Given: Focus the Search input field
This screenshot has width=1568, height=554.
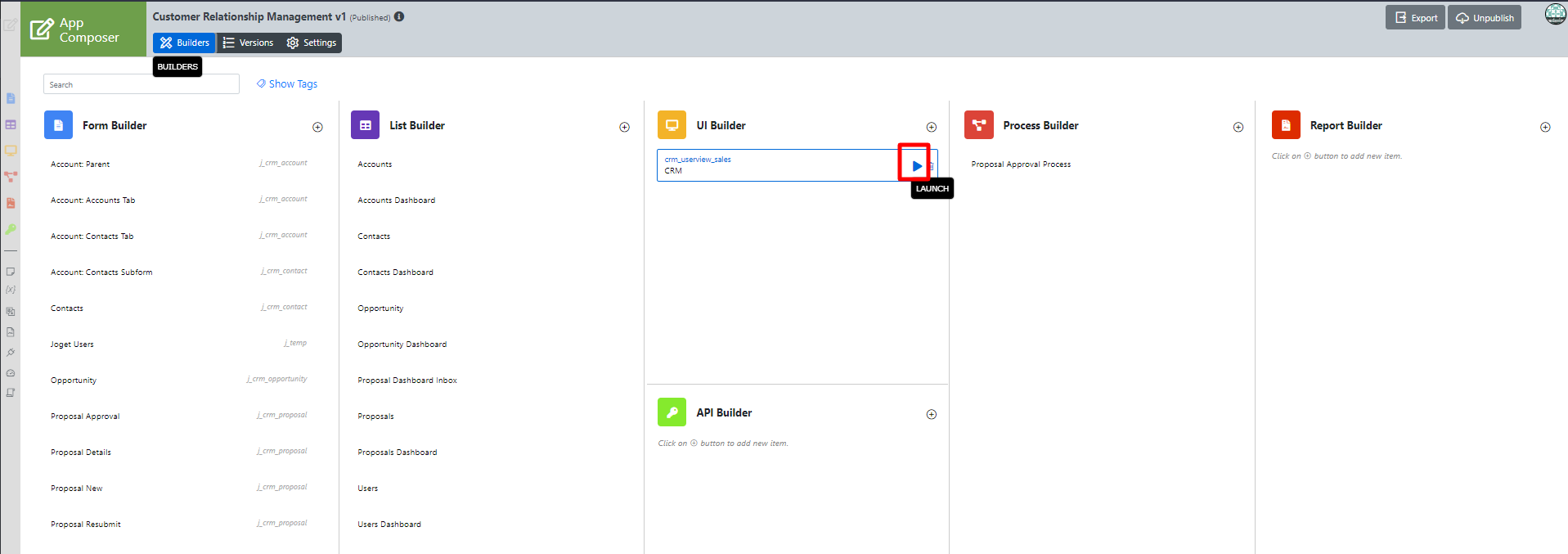Looking at the screenshot, I should 141,84.
